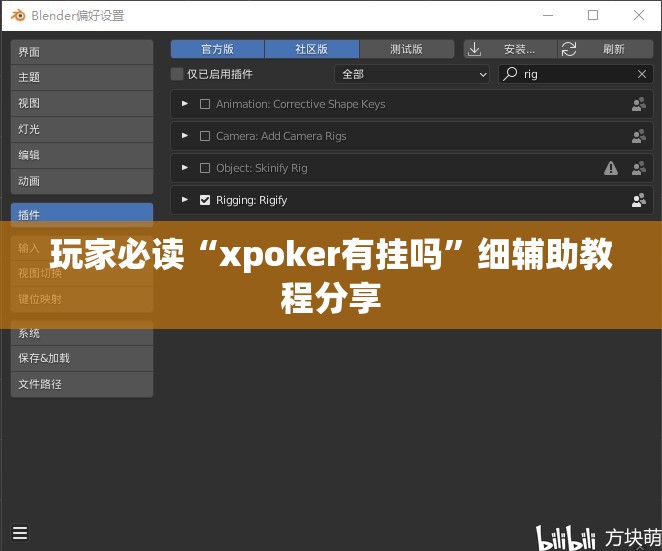This screenshot has height=551, width=662.
Task: Click the install download arrow icon
Action: [x=475, y=49]
